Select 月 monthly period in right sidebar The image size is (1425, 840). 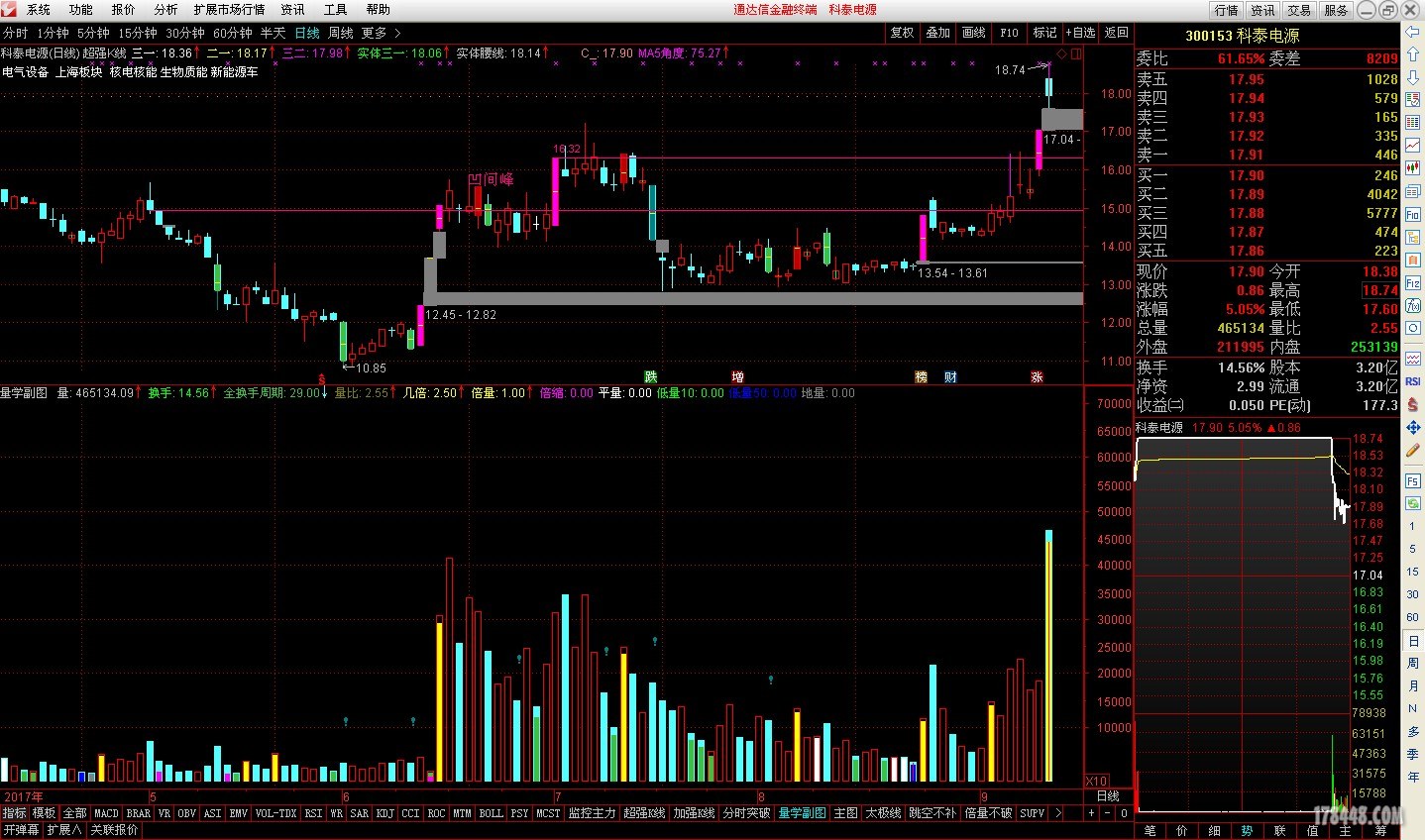pos(1412,685)
